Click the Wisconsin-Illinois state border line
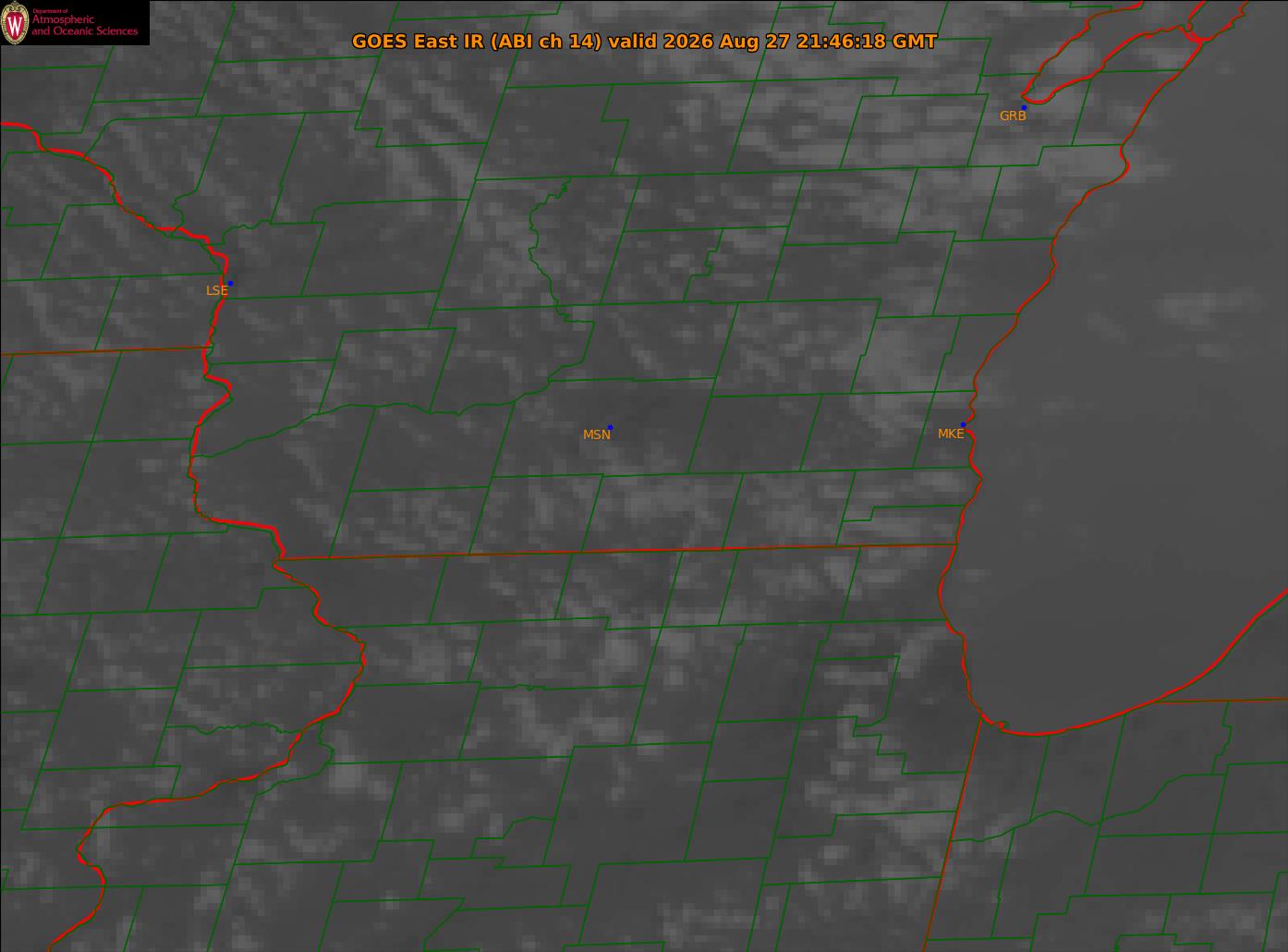 [x=617, y=551]
